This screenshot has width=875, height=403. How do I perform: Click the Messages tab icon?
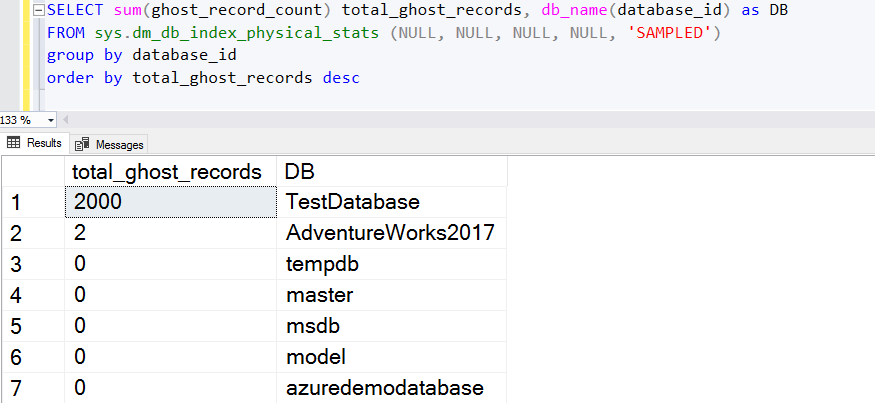pyautogui.click(x=81, y=144)
